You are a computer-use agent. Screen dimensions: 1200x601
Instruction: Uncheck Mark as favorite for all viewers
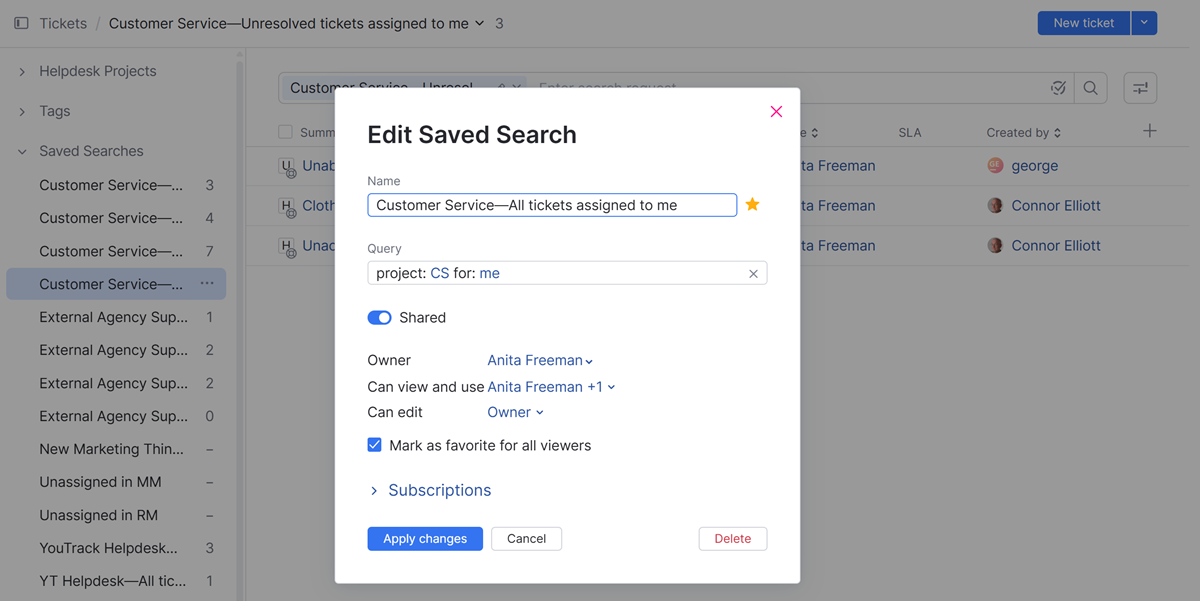(x=375, y=445)
